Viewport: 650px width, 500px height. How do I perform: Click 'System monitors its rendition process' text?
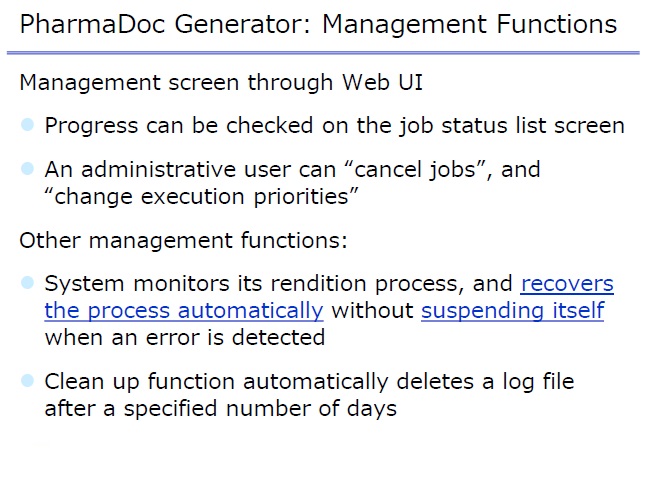pyautogui.click(x=252, y=284)
